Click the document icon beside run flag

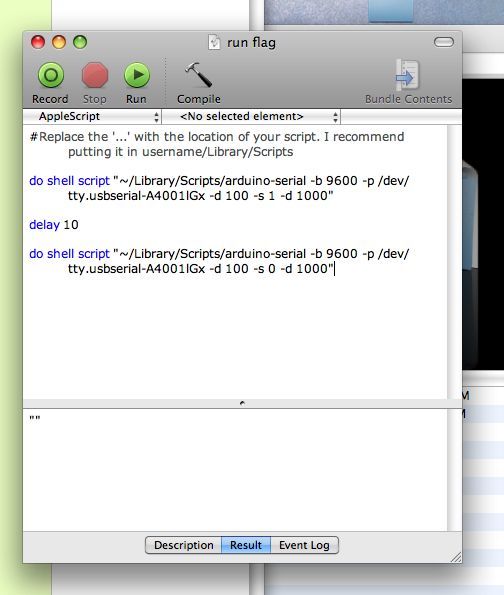(214, 42)
